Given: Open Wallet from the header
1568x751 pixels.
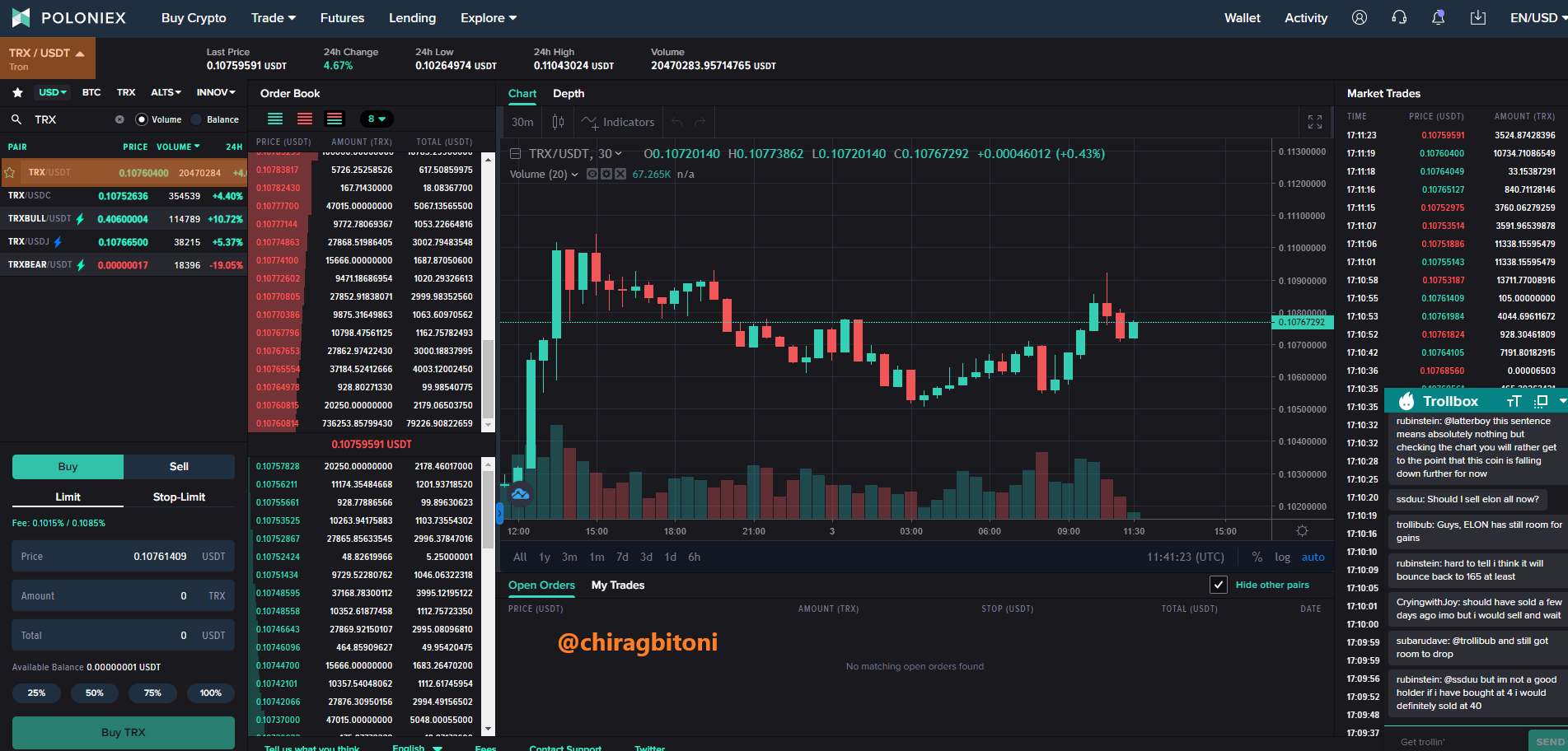Looking at the screenshot, I should (x=1243, y=17).
